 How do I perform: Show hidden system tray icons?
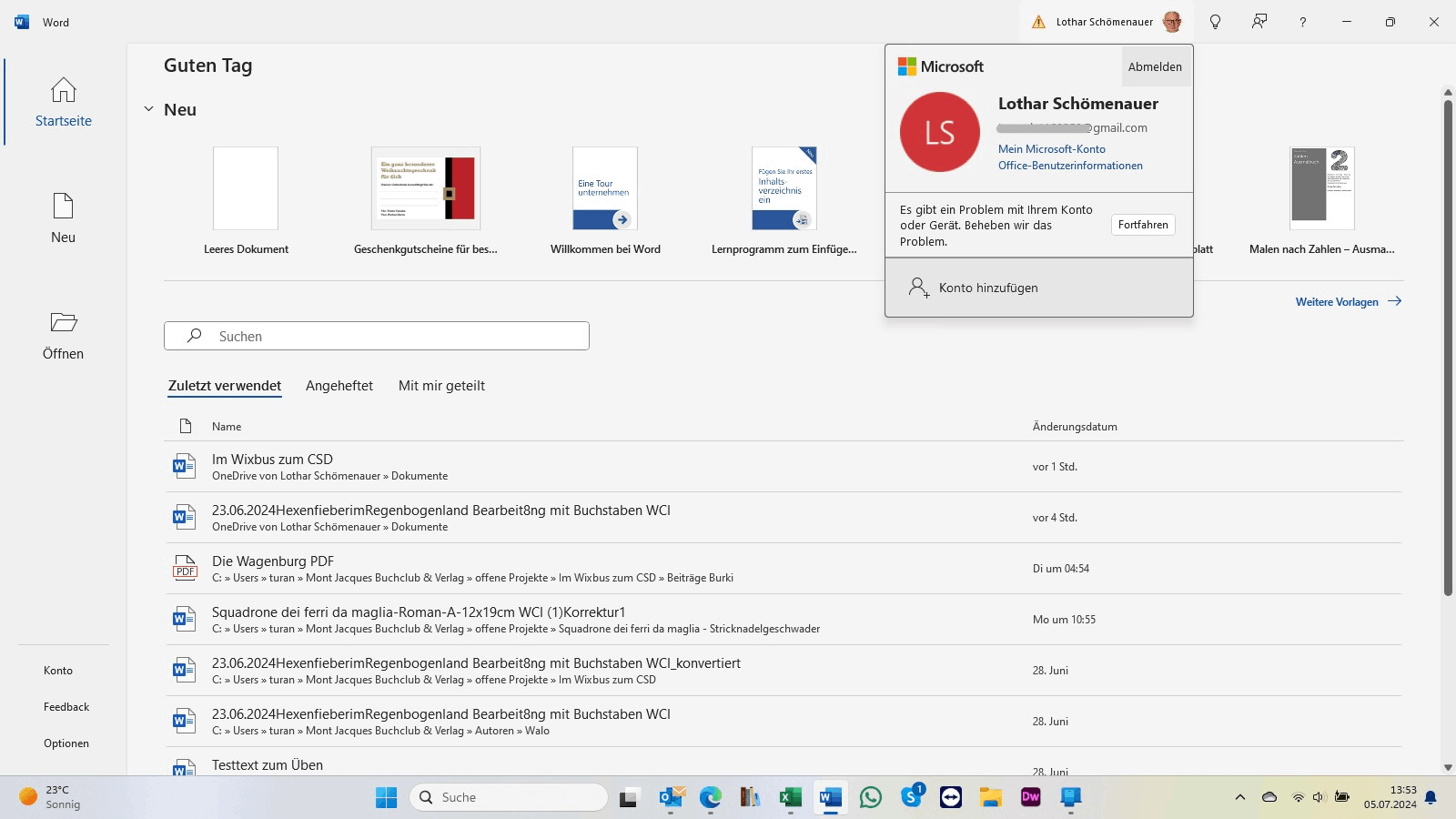pyautogui.click(x=1239, y=797)
